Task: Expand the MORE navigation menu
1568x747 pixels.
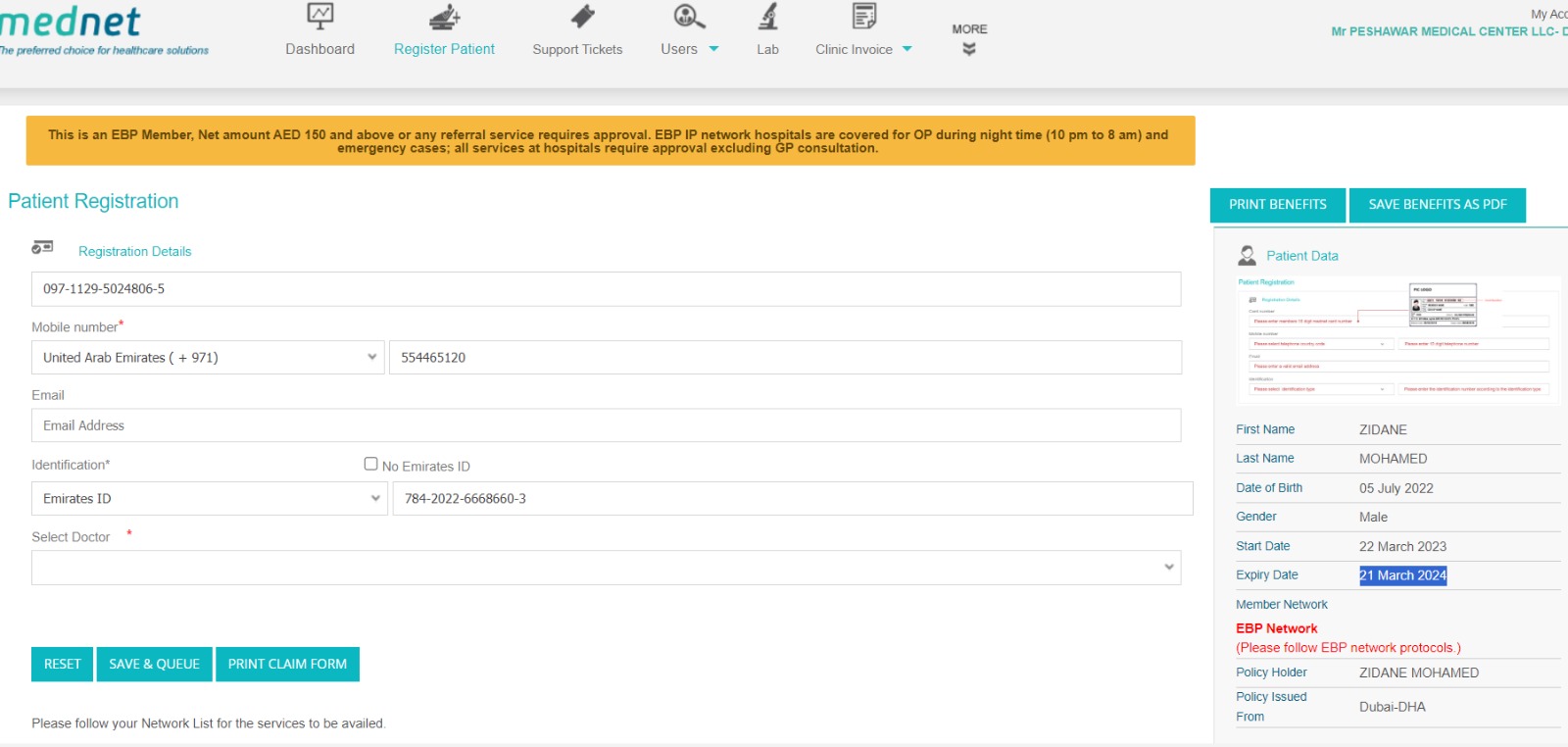Action: point(969,39)
